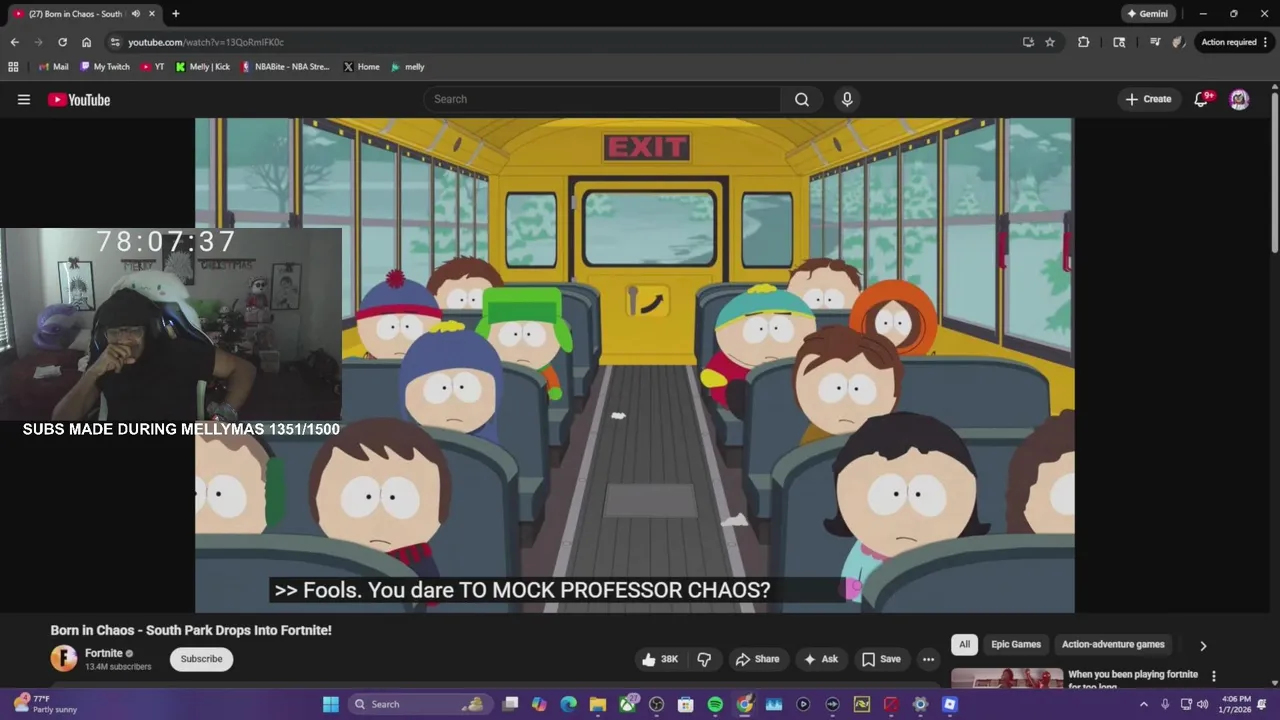The image size is (1280, 720).
Task: Open options for the recommended video "When you been playing fortnite"
Action: pos(1214,676)
